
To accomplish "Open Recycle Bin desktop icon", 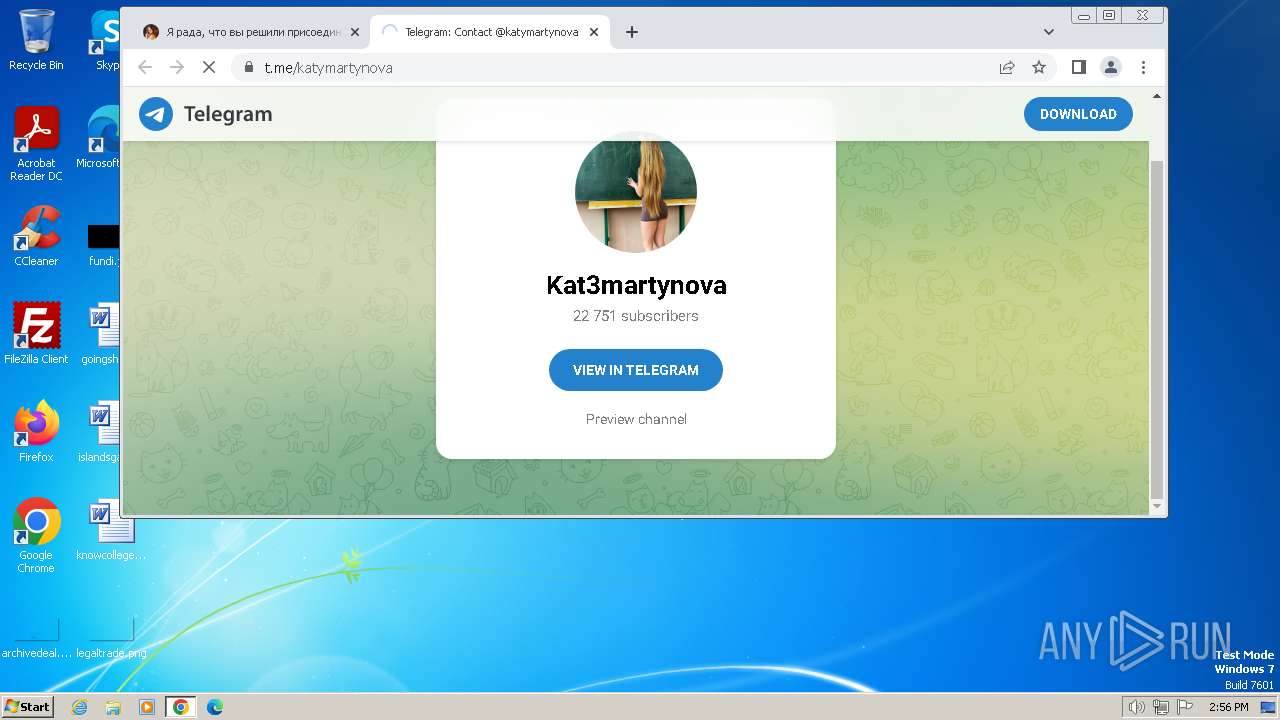I will coord(36,40).
